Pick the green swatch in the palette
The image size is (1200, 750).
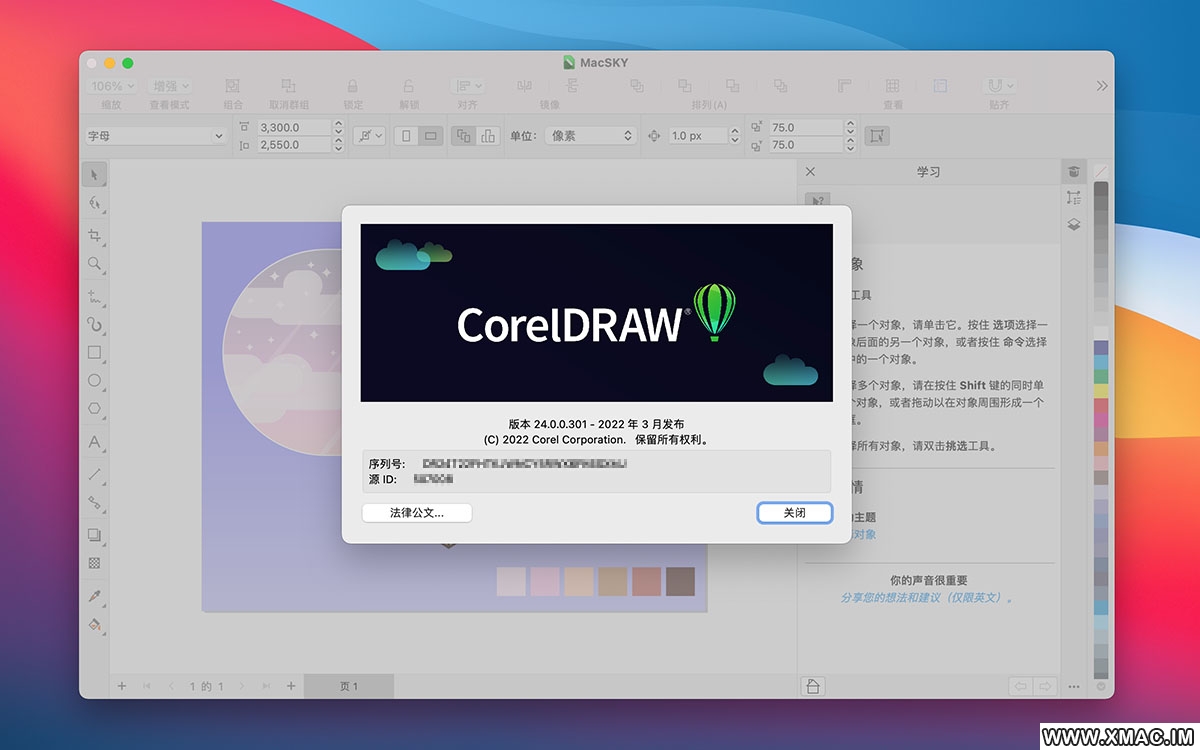(x=1101, y=376)
